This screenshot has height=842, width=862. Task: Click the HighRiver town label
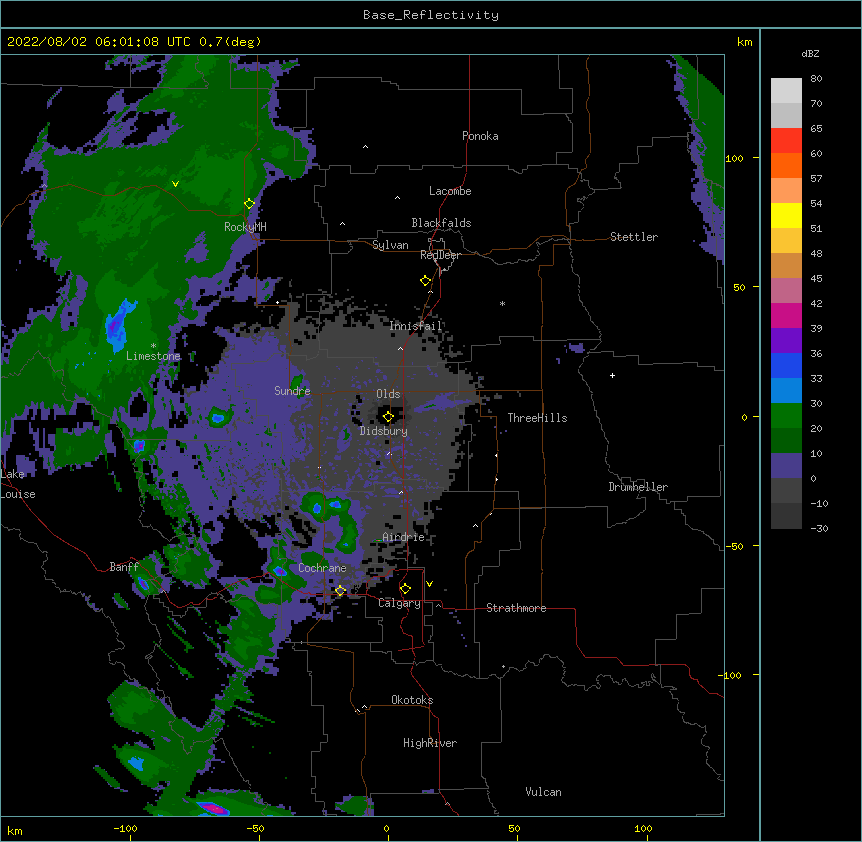(430, 743)
